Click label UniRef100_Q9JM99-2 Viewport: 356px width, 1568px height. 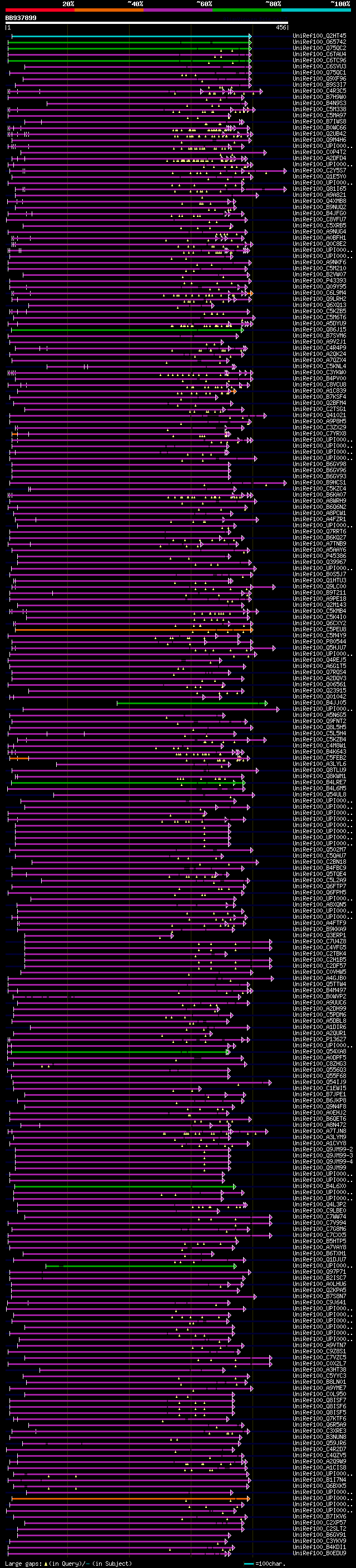tap(323, 1149)
